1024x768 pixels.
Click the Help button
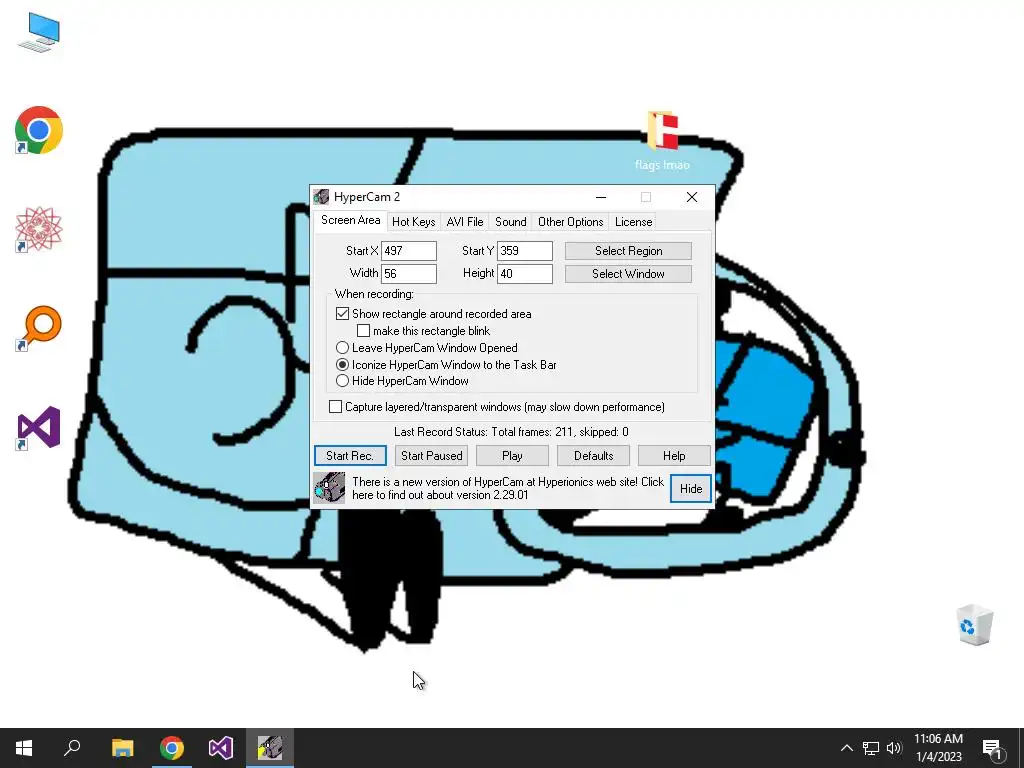click(674, 455)
